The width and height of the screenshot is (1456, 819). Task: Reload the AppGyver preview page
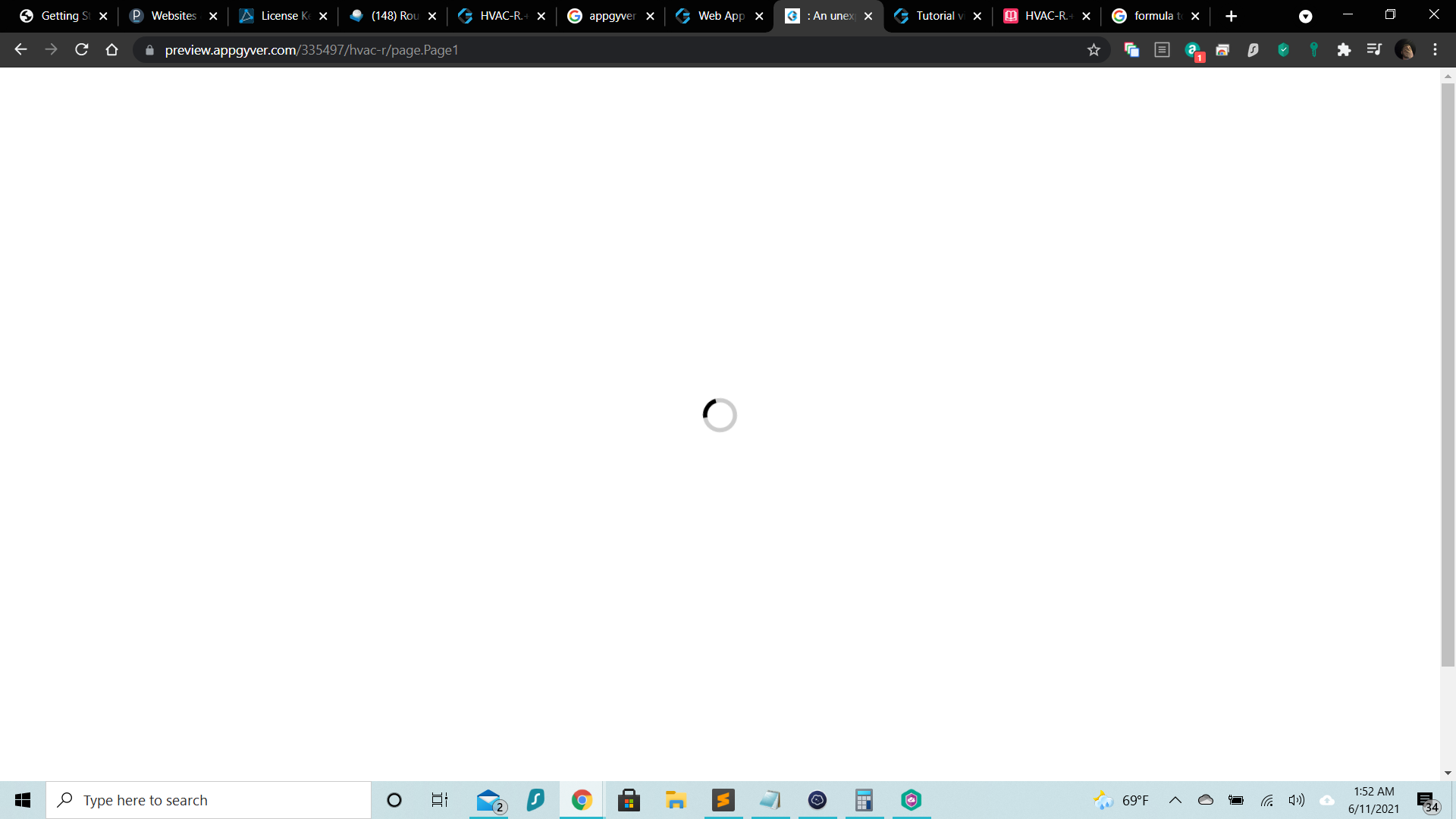click(x=82, y=50)
